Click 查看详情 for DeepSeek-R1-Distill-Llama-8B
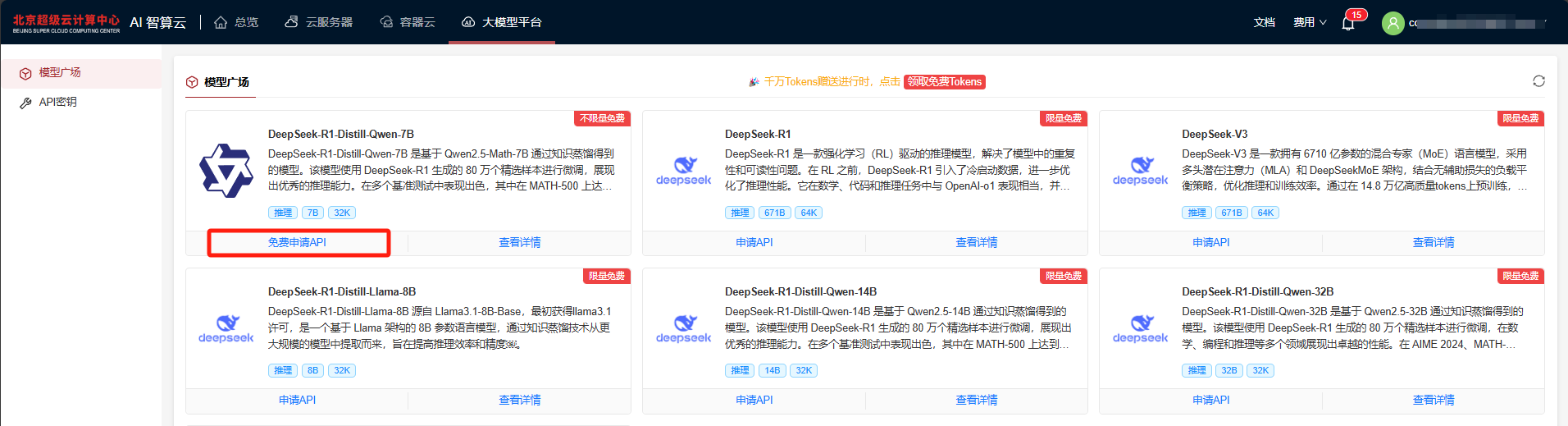The height and width of the screenshot is (426, 1568). tap(520, 401)
